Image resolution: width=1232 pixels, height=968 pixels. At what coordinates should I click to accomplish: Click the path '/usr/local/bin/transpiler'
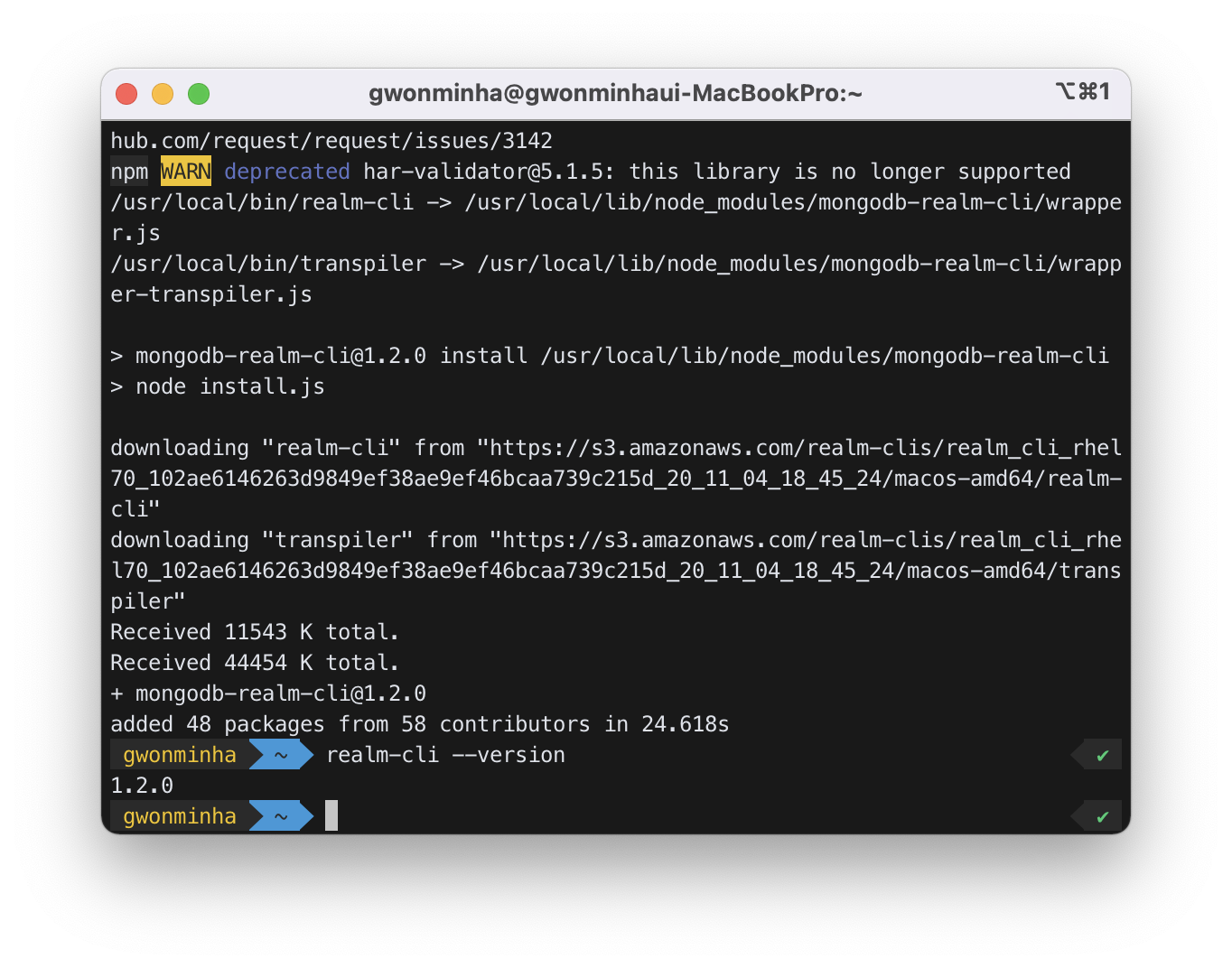point(268,264)
